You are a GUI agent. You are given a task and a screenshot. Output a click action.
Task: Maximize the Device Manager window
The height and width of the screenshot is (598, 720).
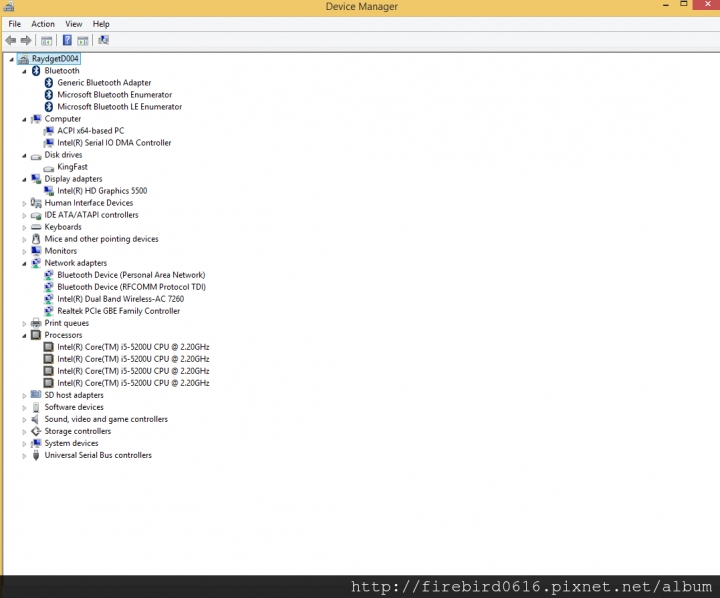[683, 4]
